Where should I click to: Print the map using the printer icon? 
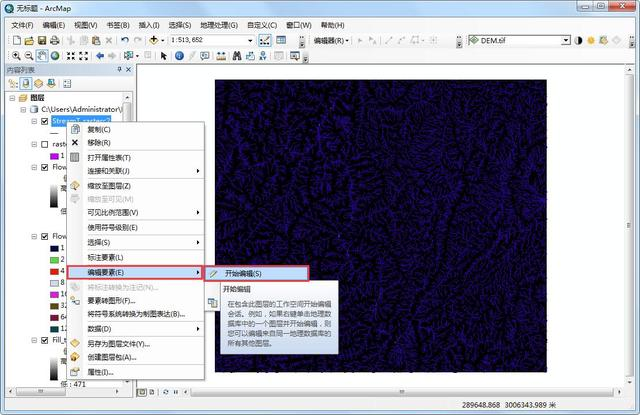[x=54, y=40]
